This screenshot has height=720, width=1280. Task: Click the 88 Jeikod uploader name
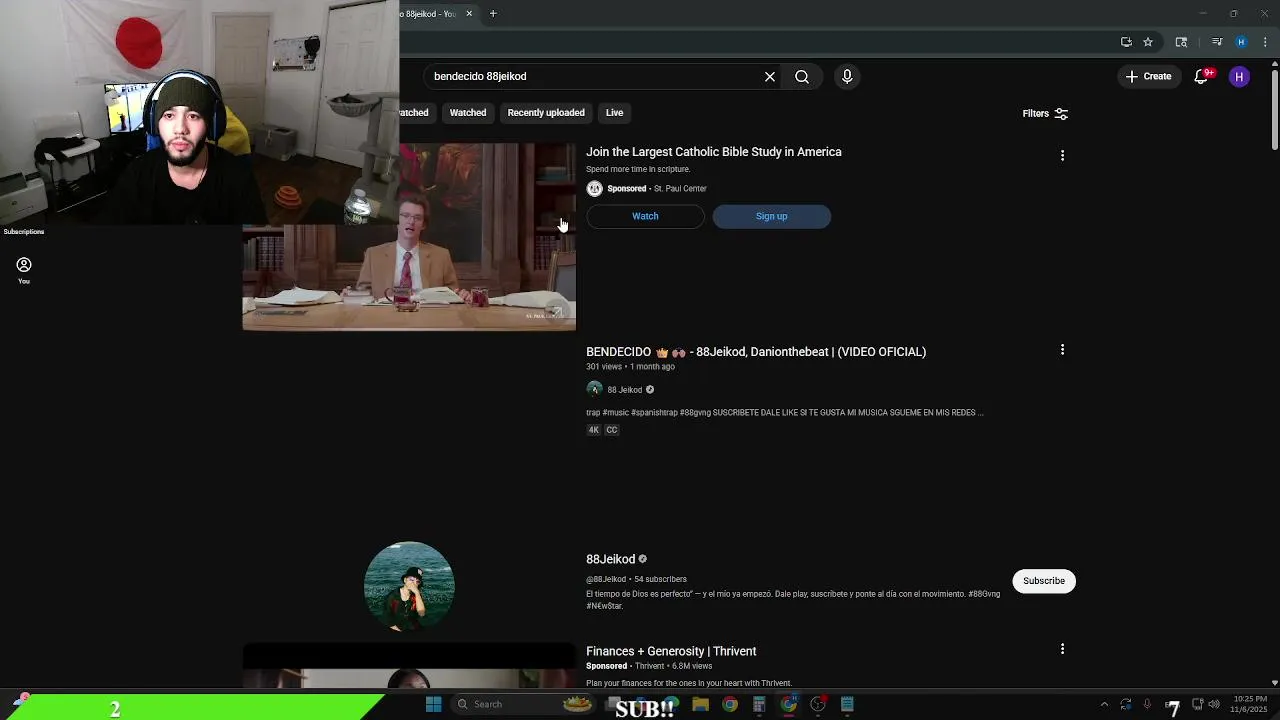click(624, 390)
